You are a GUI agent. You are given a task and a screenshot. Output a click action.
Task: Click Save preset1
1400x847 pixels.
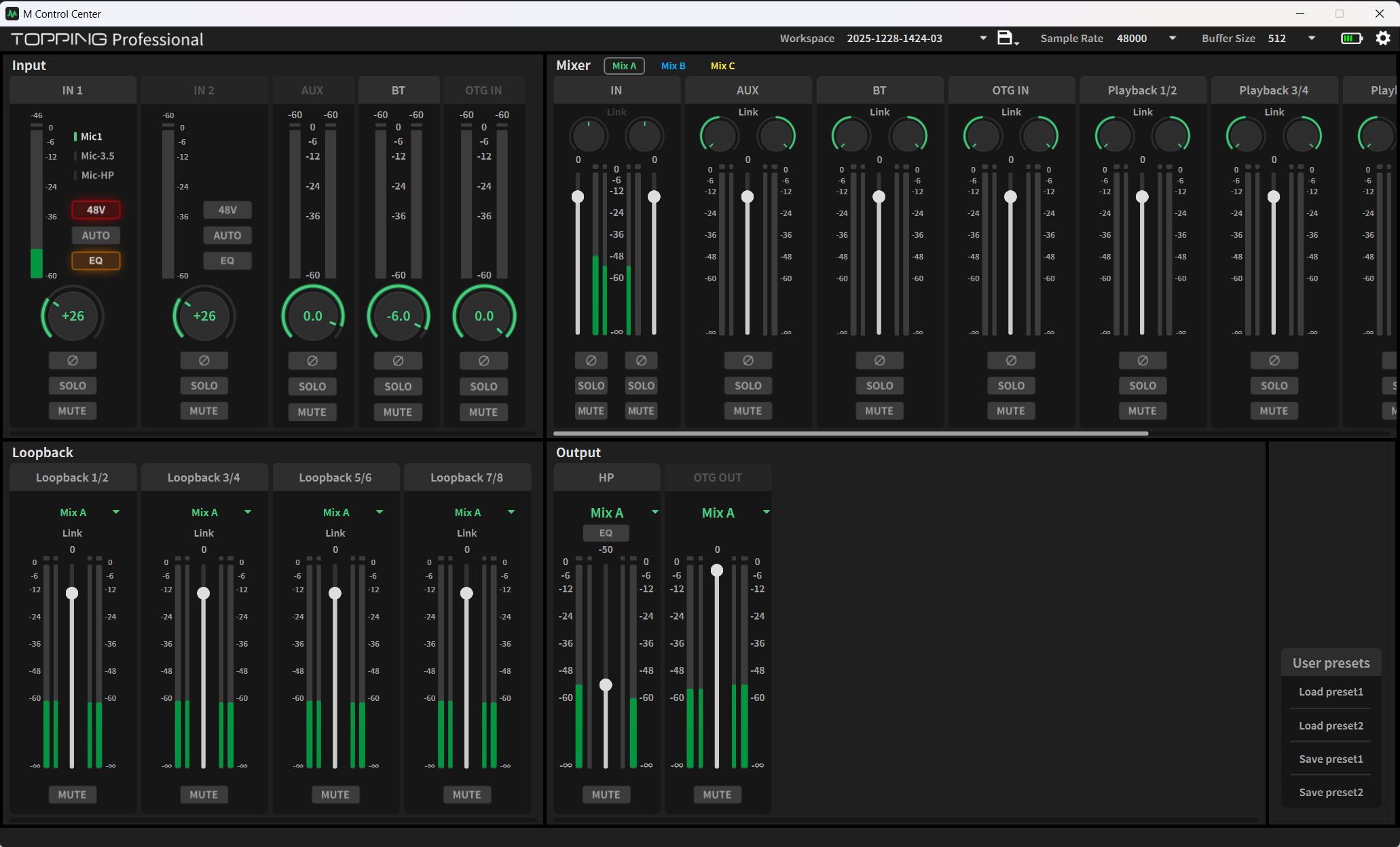pos(1331,759)
